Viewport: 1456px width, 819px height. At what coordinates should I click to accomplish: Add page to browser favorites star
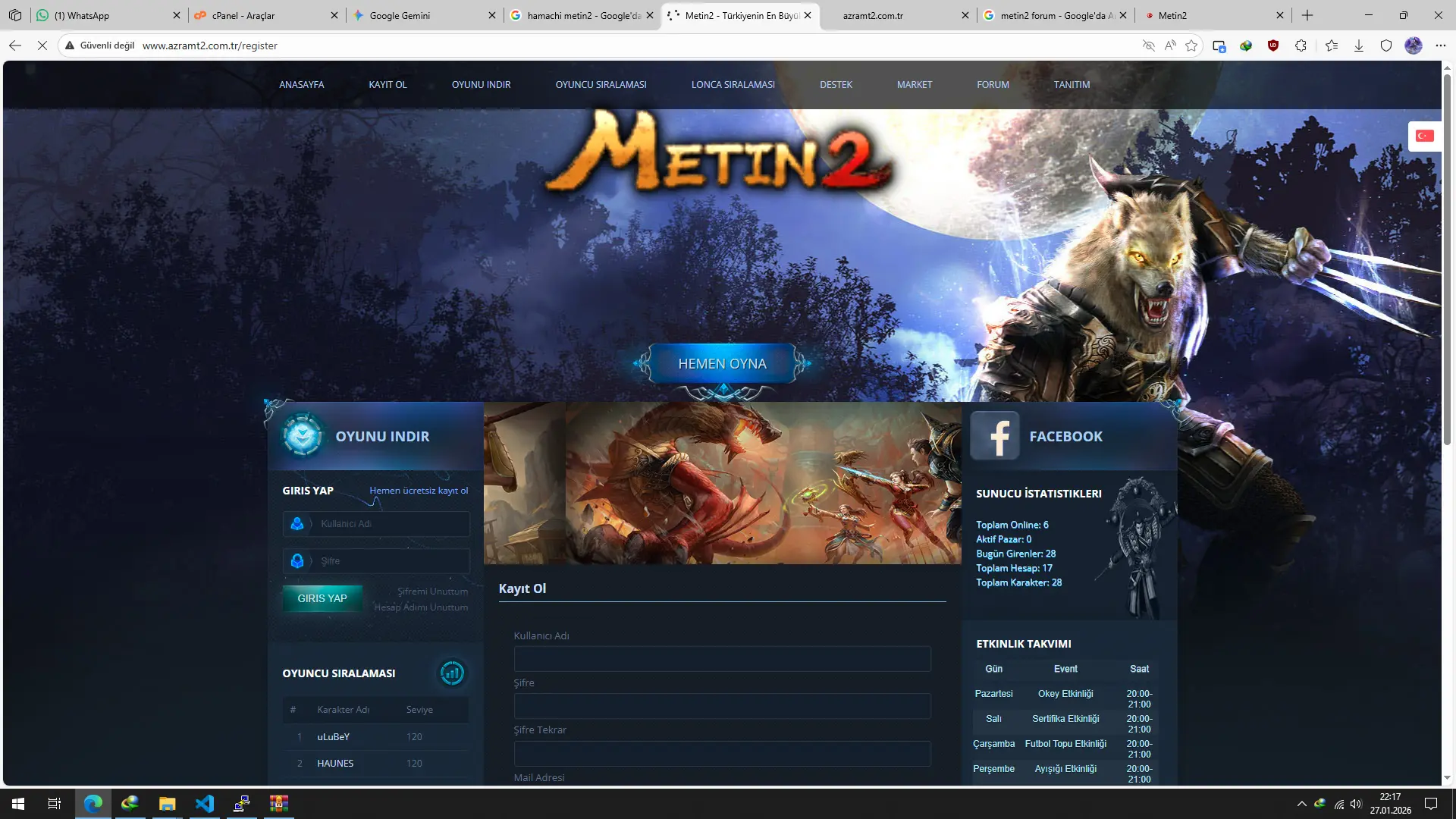pyautogui.click(x=1191, y=45)
